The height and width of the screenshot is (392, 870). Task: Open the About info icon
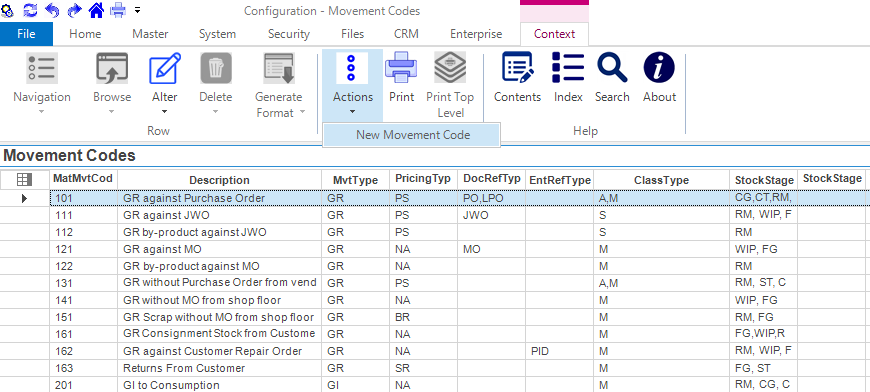pos(659,68)
